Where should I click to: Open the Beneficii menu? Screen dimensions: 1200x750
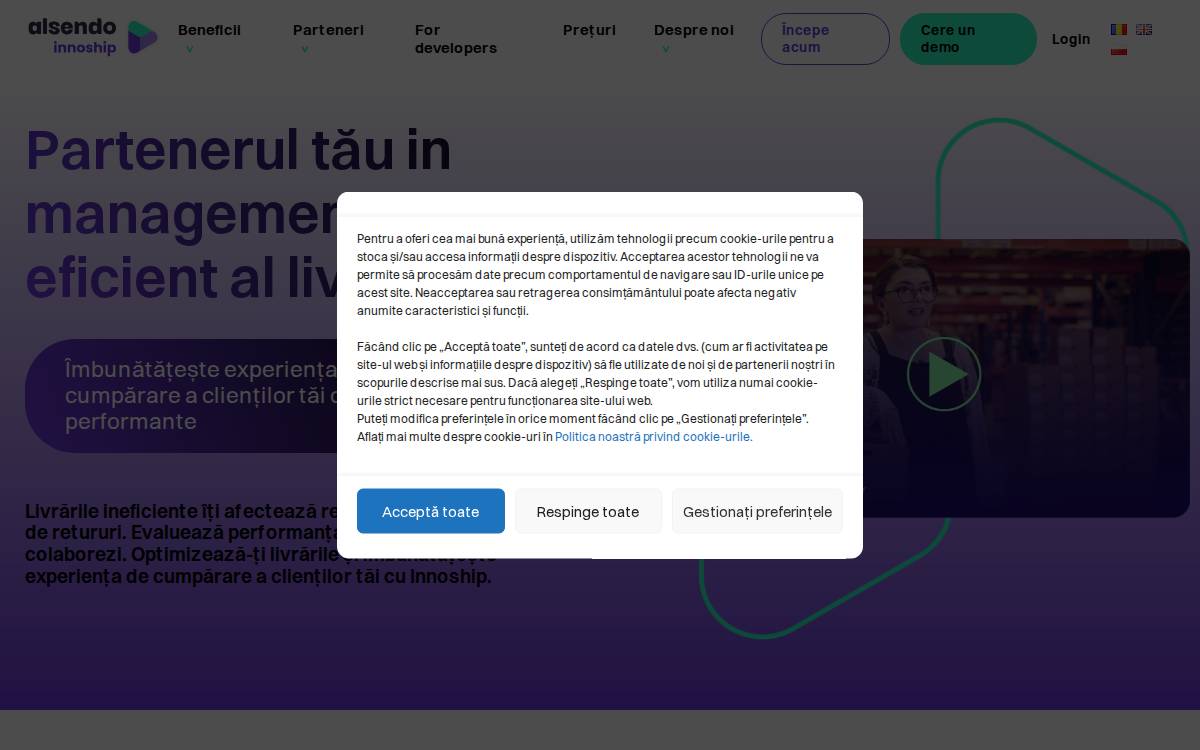pos(209,30)
